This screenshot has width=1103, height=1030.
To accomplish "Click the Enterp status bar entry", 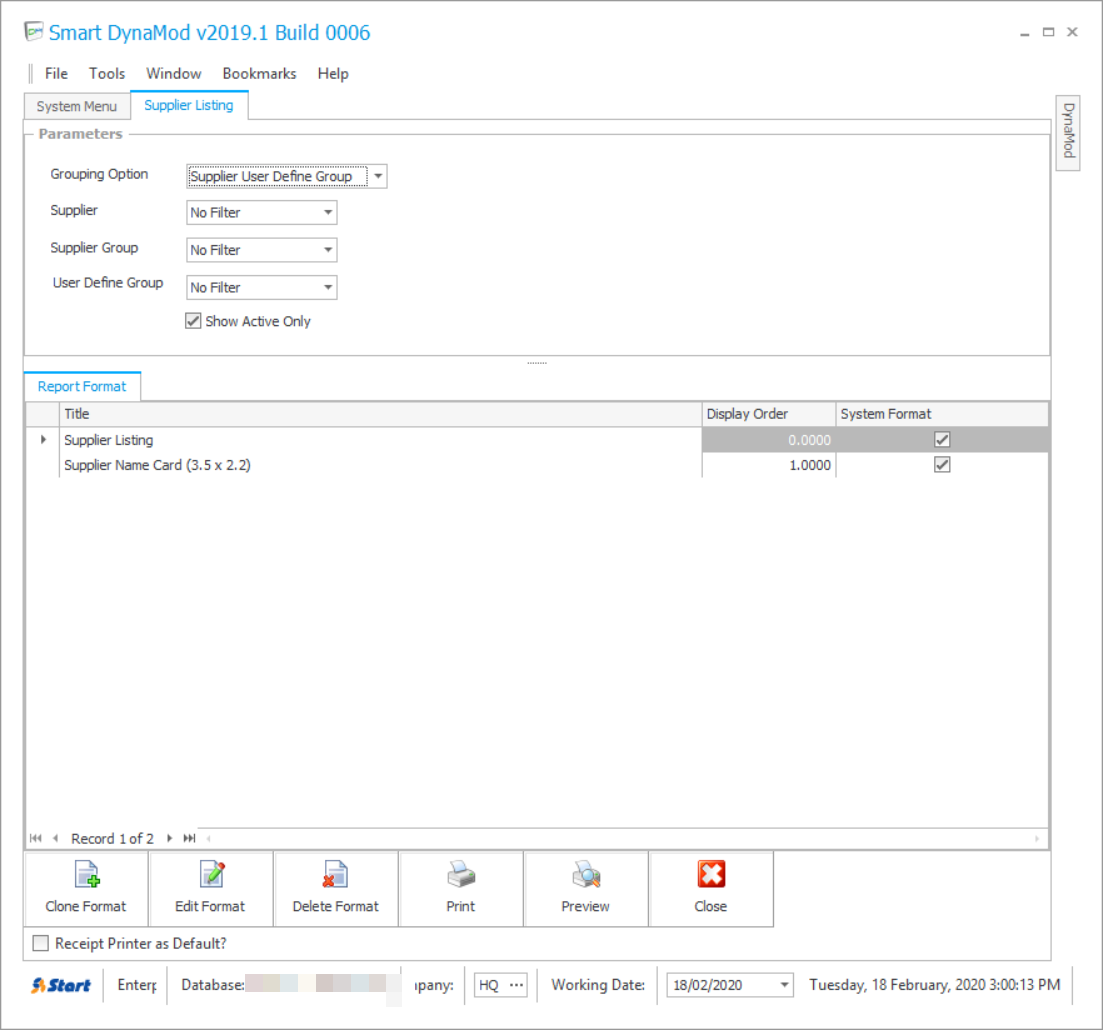I will click(136, 984).
